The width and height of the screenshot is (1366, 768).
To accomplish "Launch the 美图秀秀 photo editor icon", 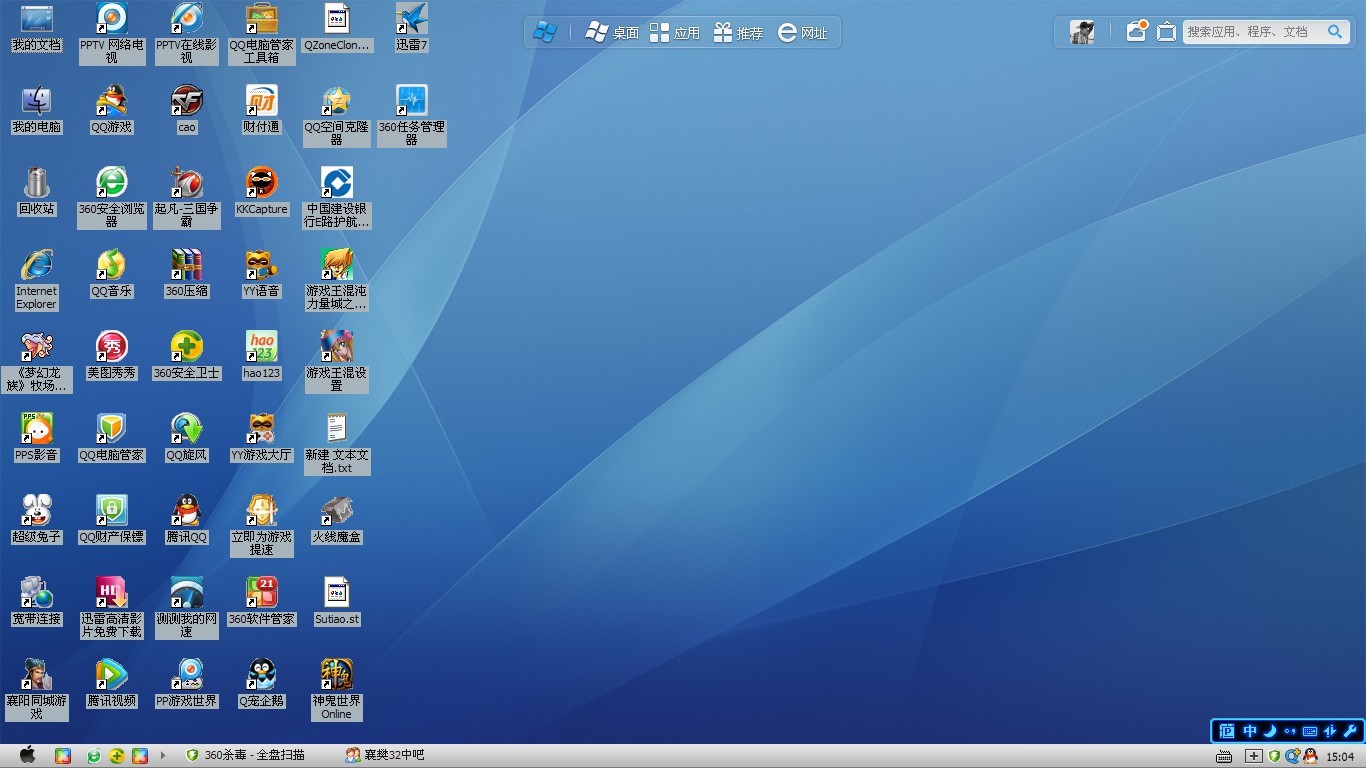I will point(111,356).
